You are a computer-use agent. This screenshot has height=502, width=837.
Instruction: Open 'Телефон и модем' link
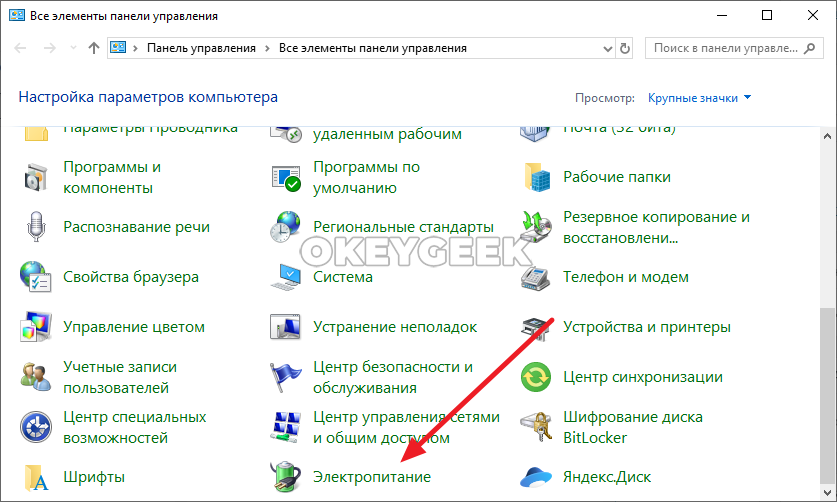tap(626, 277)
